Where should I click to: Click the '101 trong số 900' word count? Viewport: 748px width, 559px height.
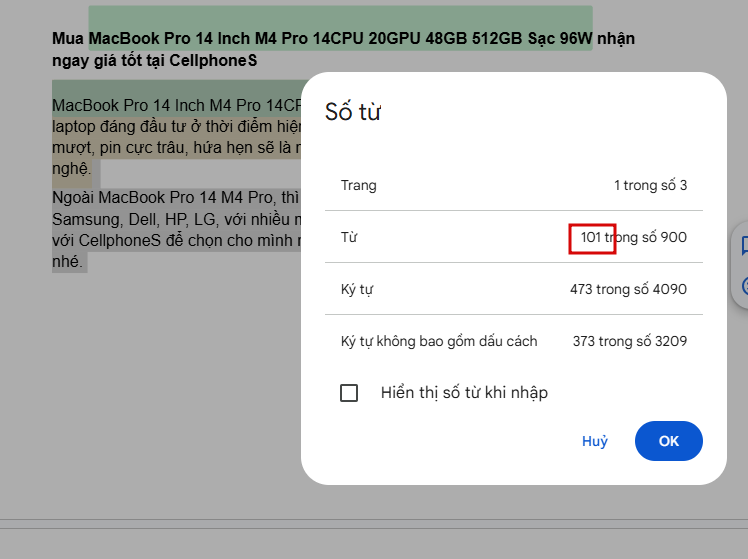(634, 237)
